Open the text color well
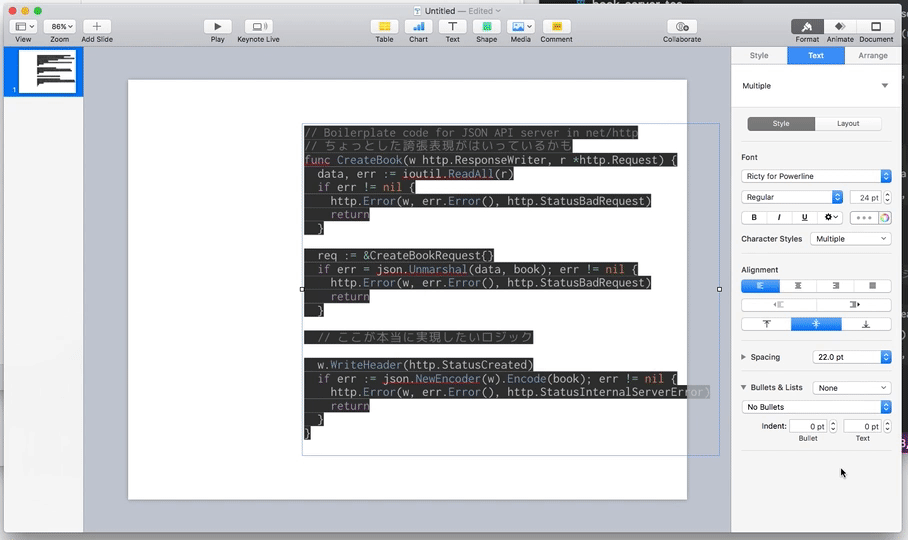 [x=864, y=218]
